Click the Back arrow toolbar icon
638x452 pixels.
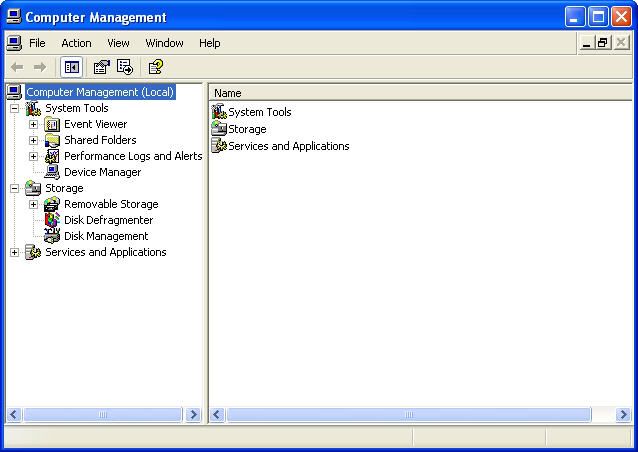click(x=17, y=67)
